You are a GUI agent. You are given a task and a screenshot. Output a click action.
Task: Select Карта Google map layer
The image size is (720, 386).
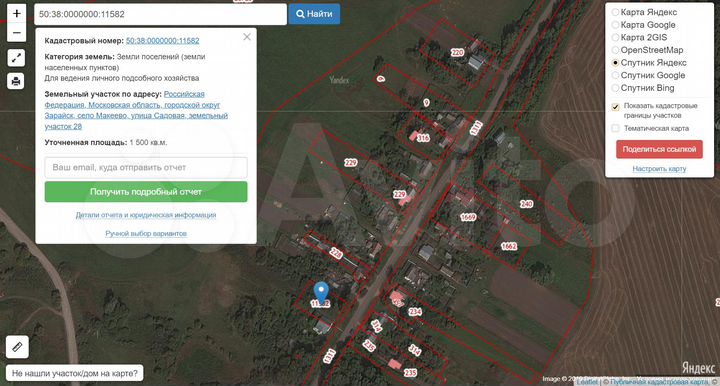pos(615,25)
